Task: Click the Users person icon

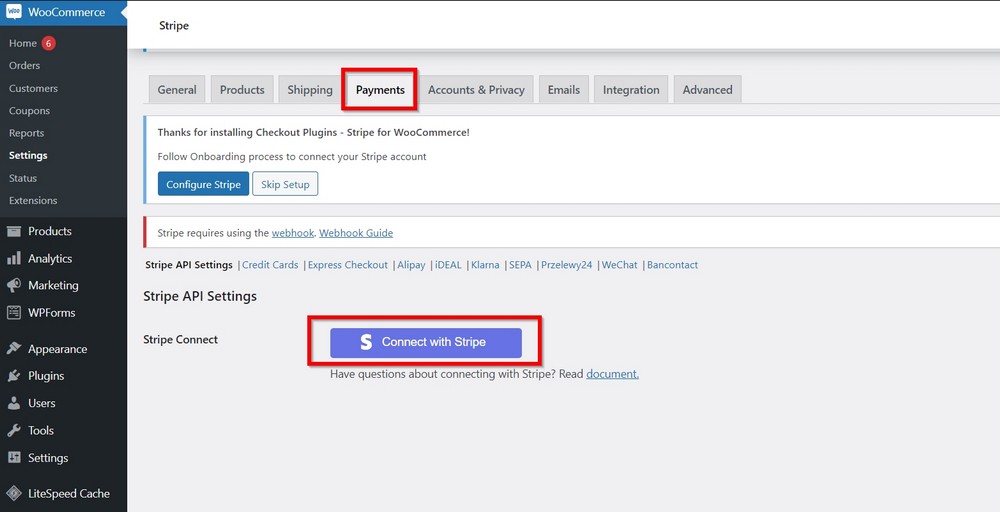Action: (13, 403)
